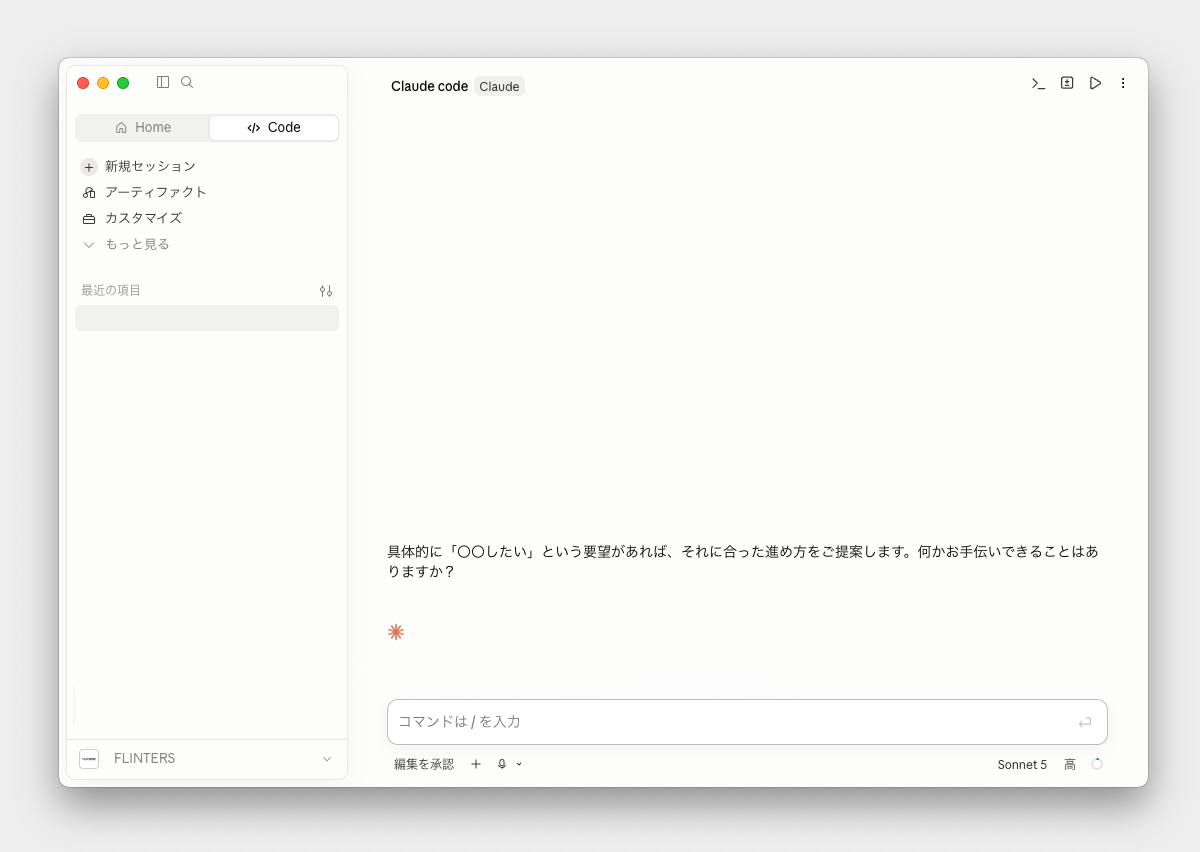Focus the コマンドは / を入力 input field
This screenshot has height=852, width=1200.
click(x=747, y=722)
